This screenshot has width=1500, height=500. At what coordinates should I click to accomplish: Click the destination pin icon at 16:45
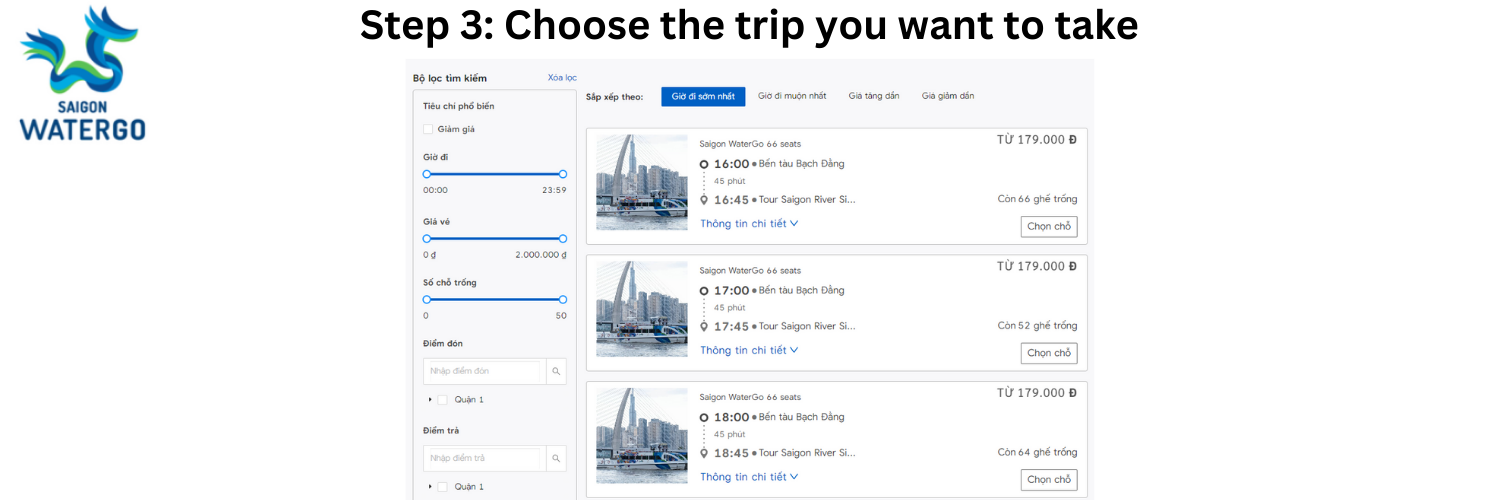(704, 200)
